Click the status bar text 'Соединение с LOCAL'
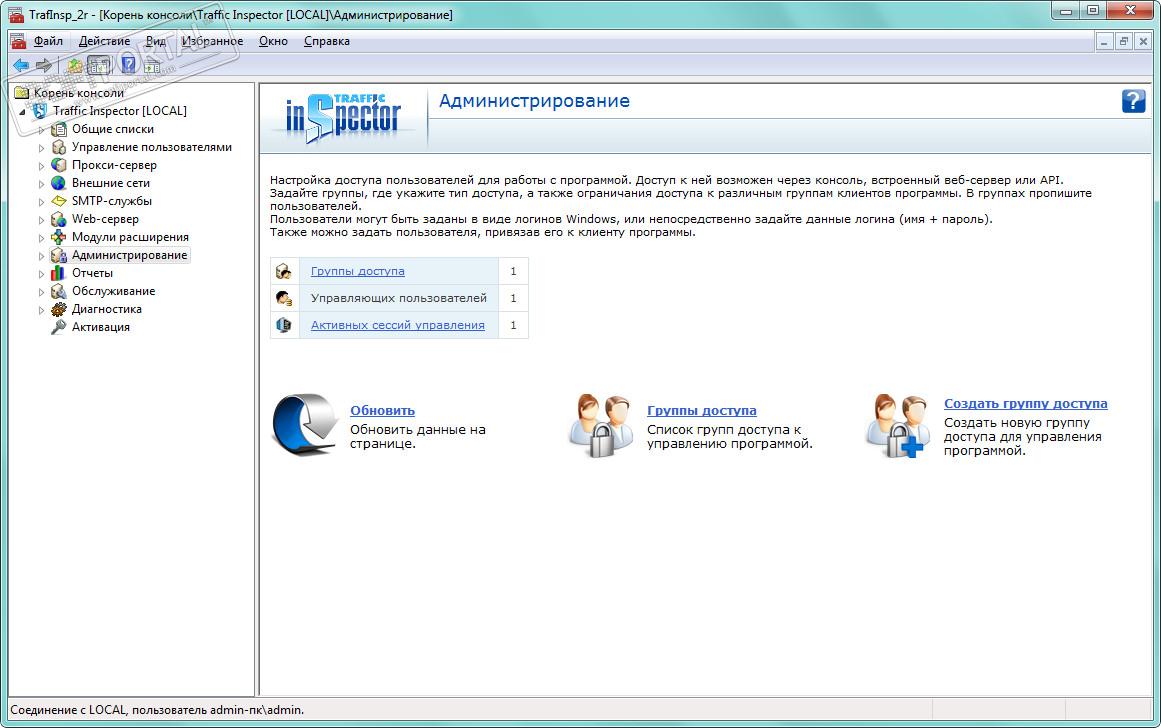Viewport: 1161px width, 728px height. click(x=69, y=709)
